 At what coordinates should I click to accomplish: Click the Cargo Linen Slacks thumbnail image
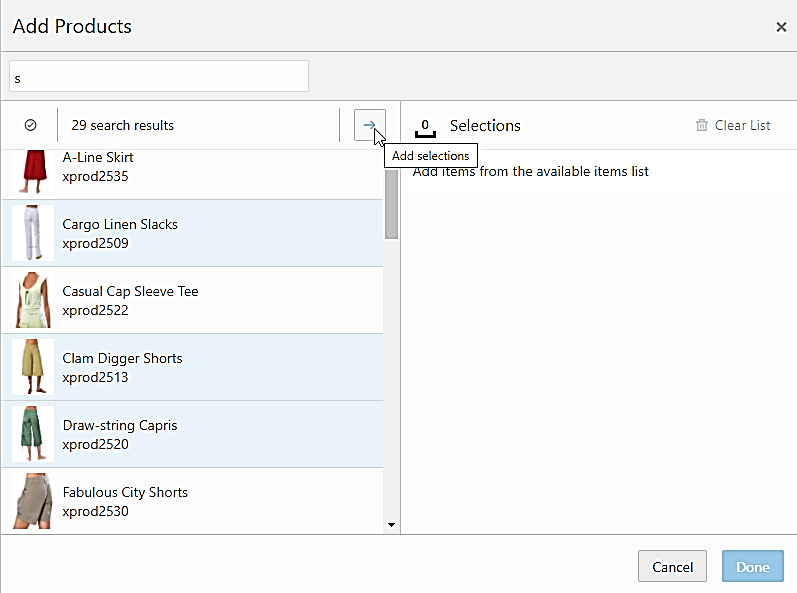pos(33,233)
